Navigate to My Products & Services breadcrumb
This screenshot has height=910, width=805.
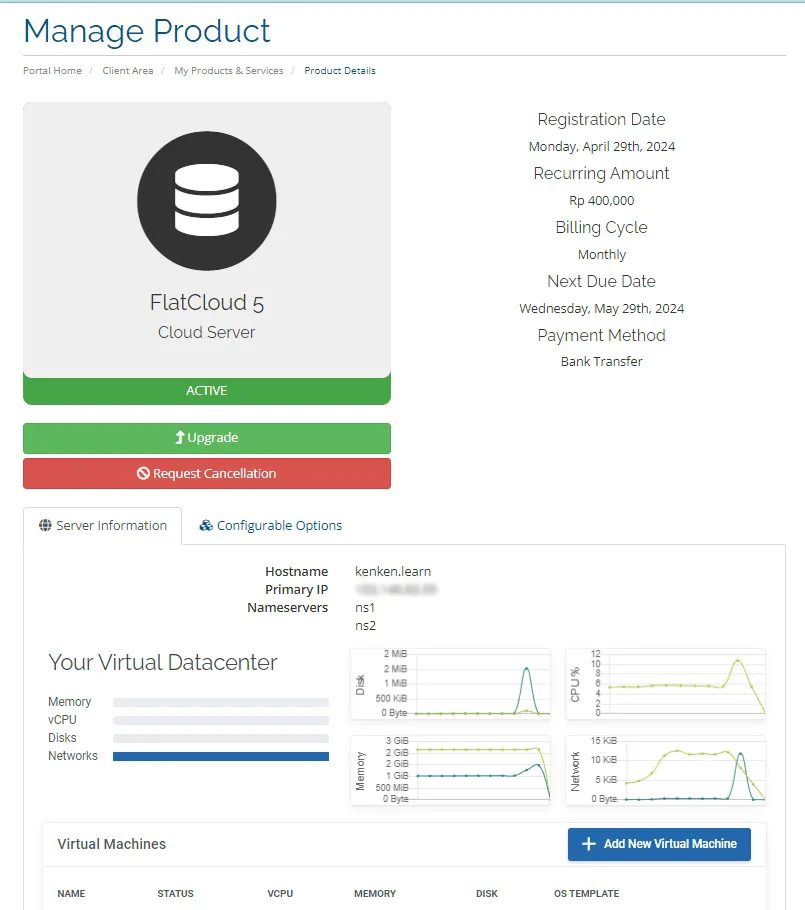point(228,71)
